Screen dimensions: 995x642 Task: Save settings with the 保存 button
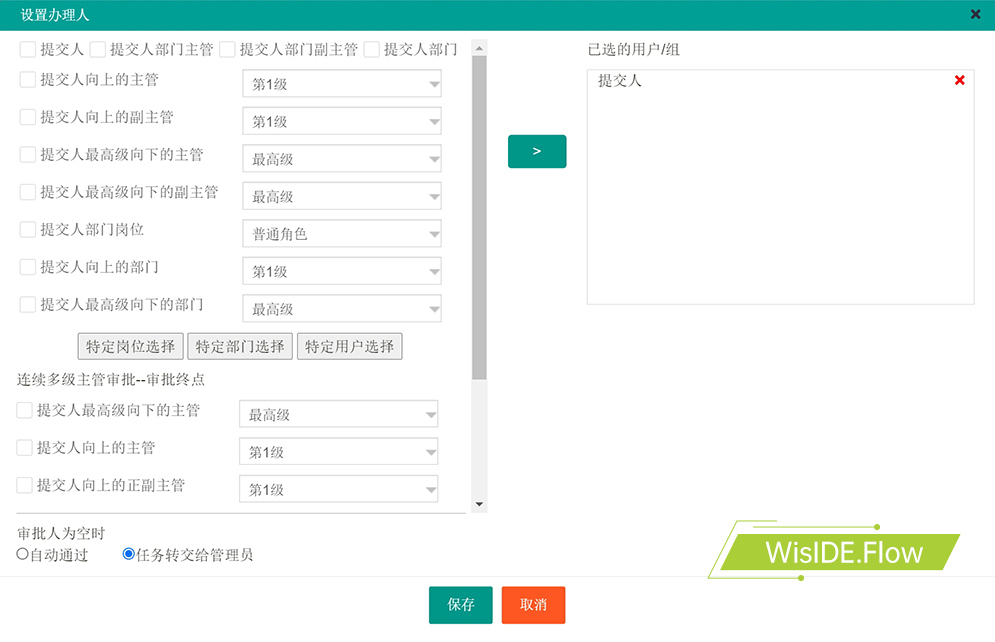461,605
